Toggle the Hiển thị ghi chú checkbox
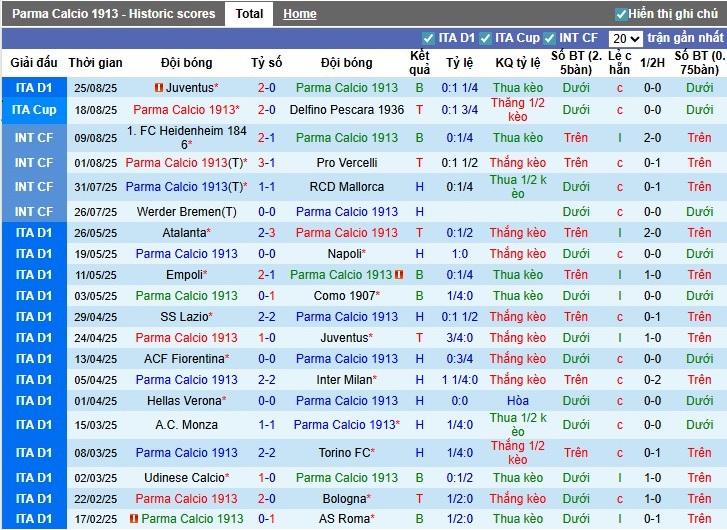Image resolution: width=727 pixels, height=530 pixels. [x=621, y=14]
